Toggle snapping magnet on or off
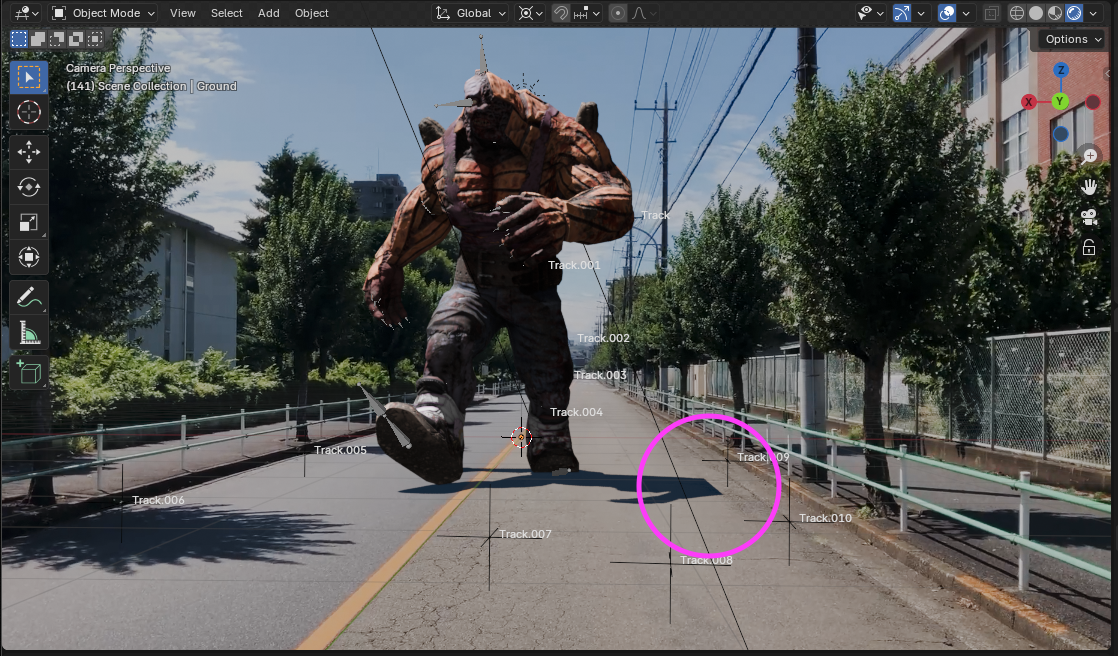1118x656 pixels. [x=561, y=13]
